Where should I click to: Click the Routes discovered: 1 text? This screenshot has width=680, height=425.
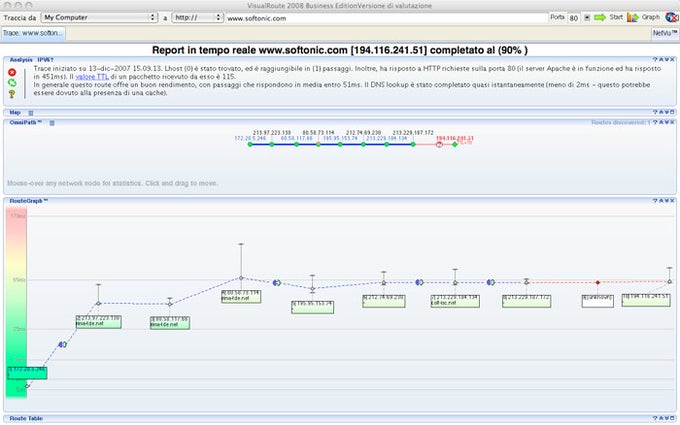621,123
